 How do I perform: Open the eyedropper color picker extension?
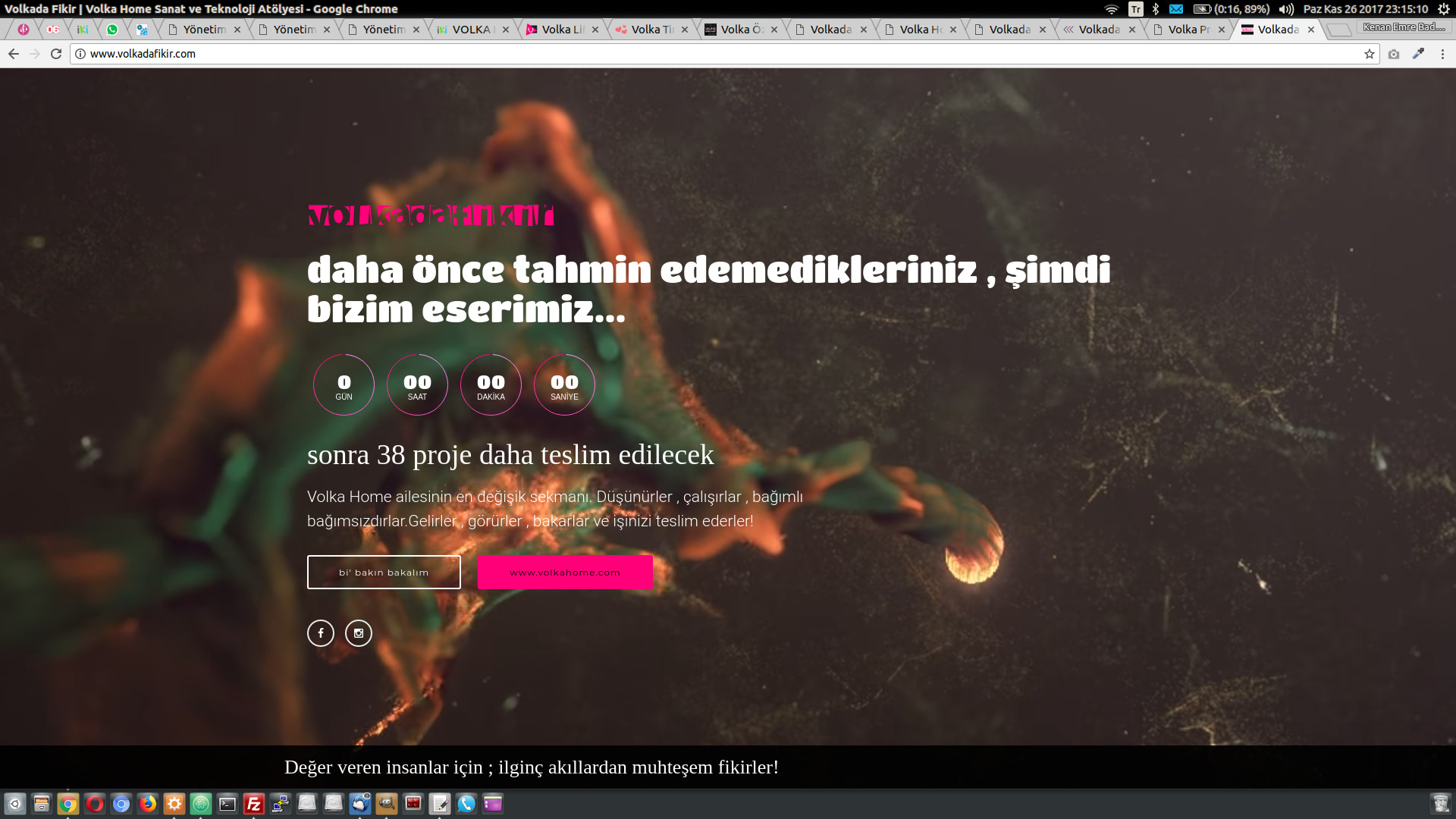coord(1418,54)
